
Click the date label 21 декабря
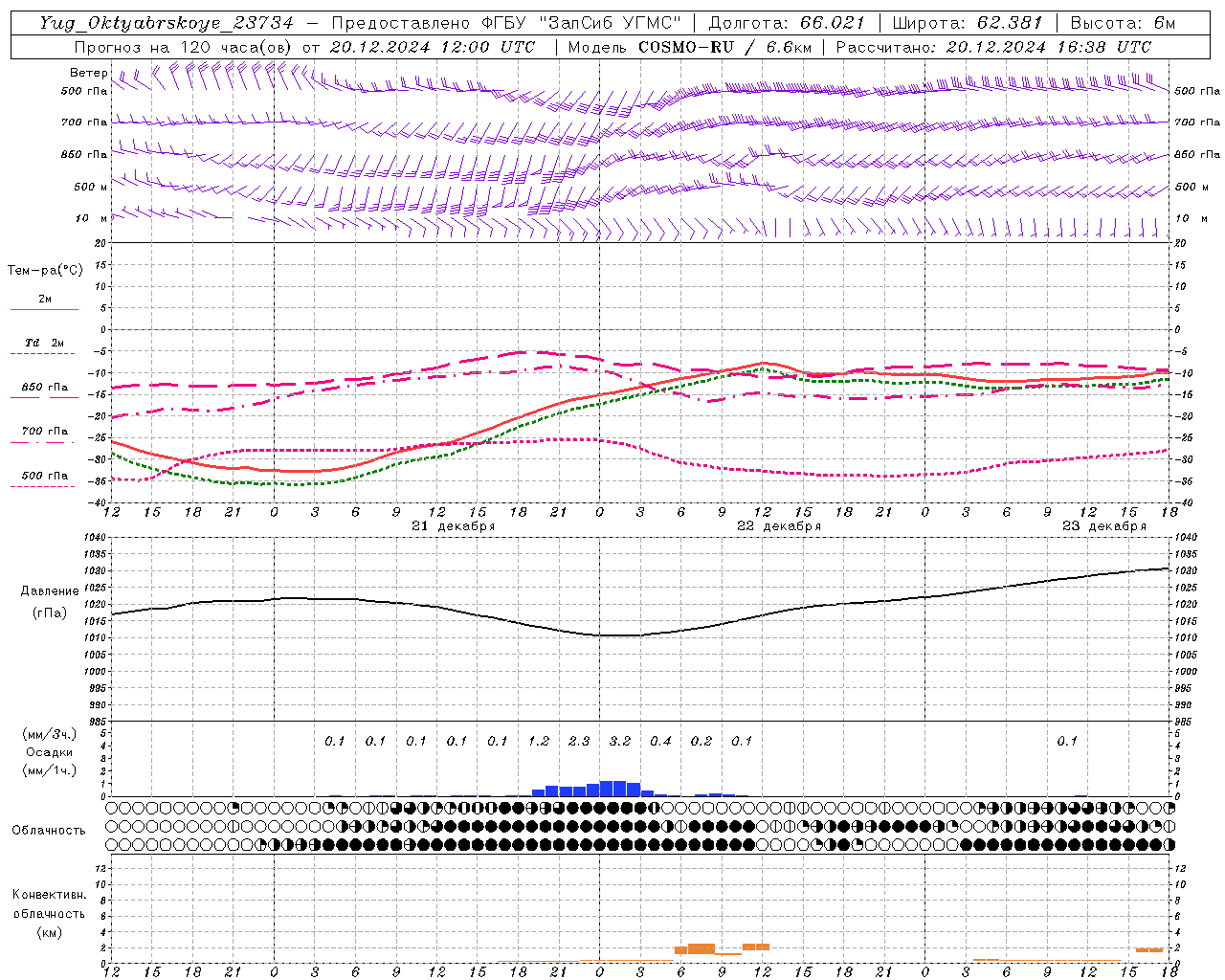point(453,526)
